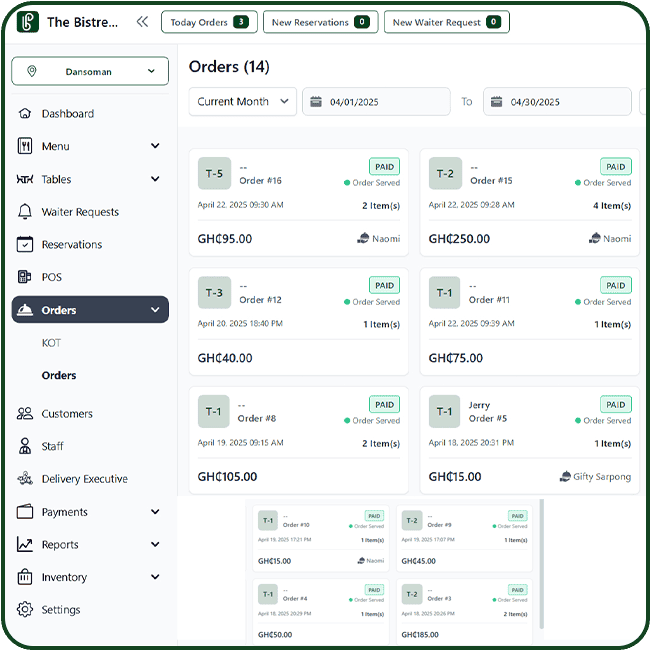This screenshot has width=650, height=650.
Task: Click the Delivery Executive scooter icon
Action: click(x=25, y=479)
